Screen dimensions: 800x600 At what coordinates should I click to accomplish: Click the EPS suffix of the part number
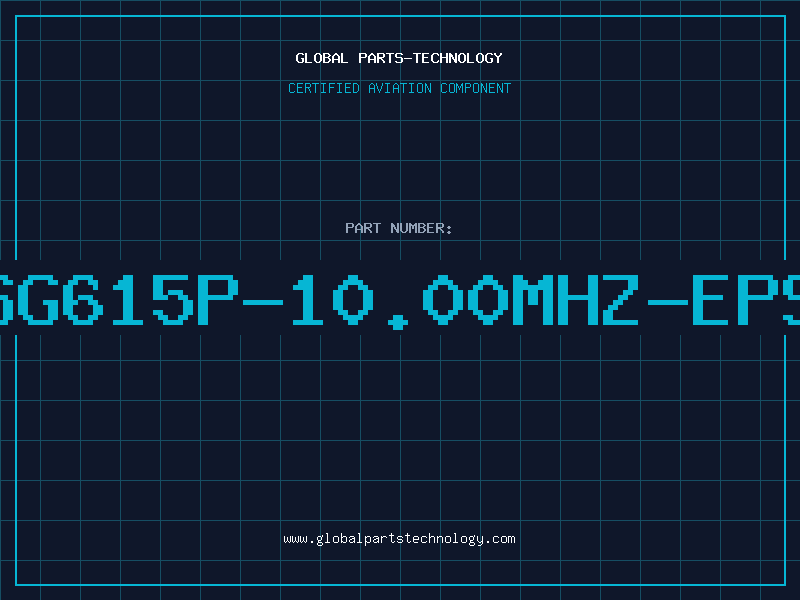(x=746, y=300)
